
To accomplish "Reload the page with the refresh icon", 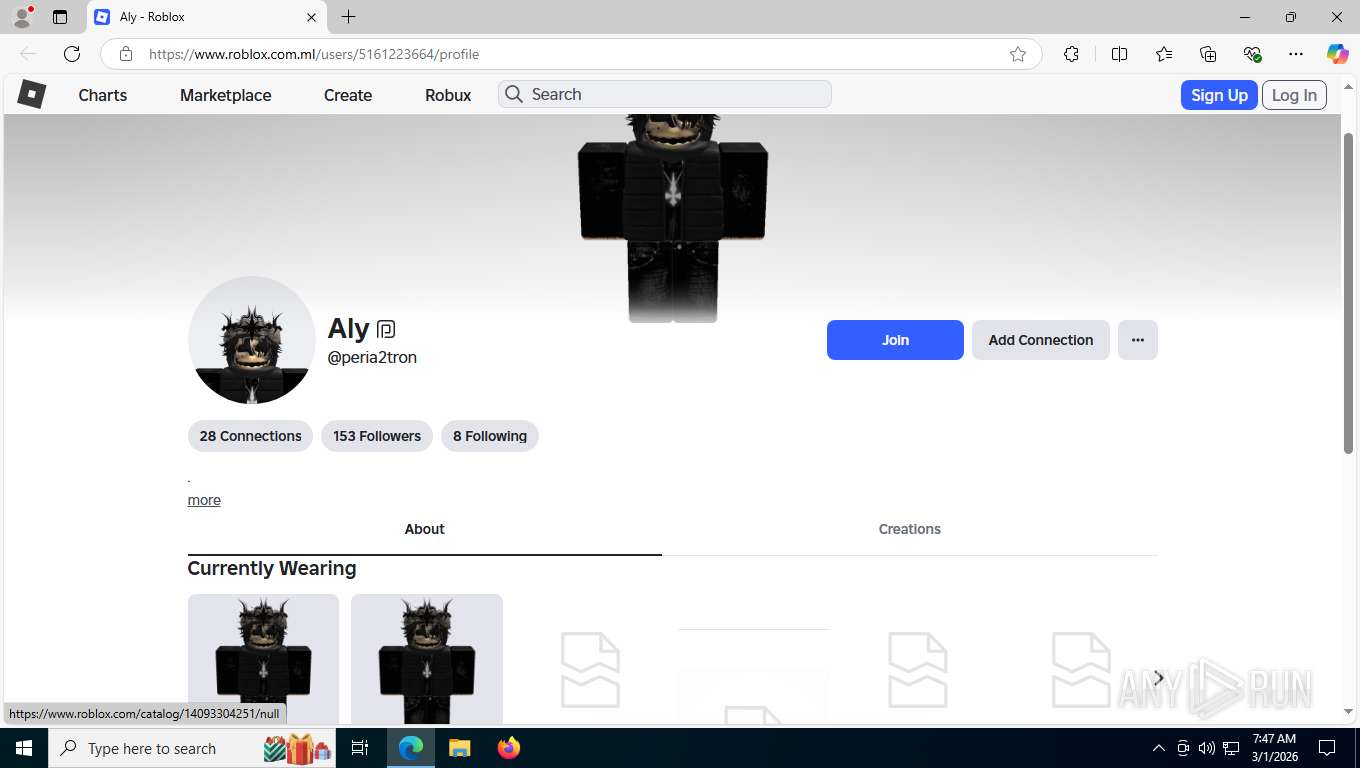I will (72, 54).
